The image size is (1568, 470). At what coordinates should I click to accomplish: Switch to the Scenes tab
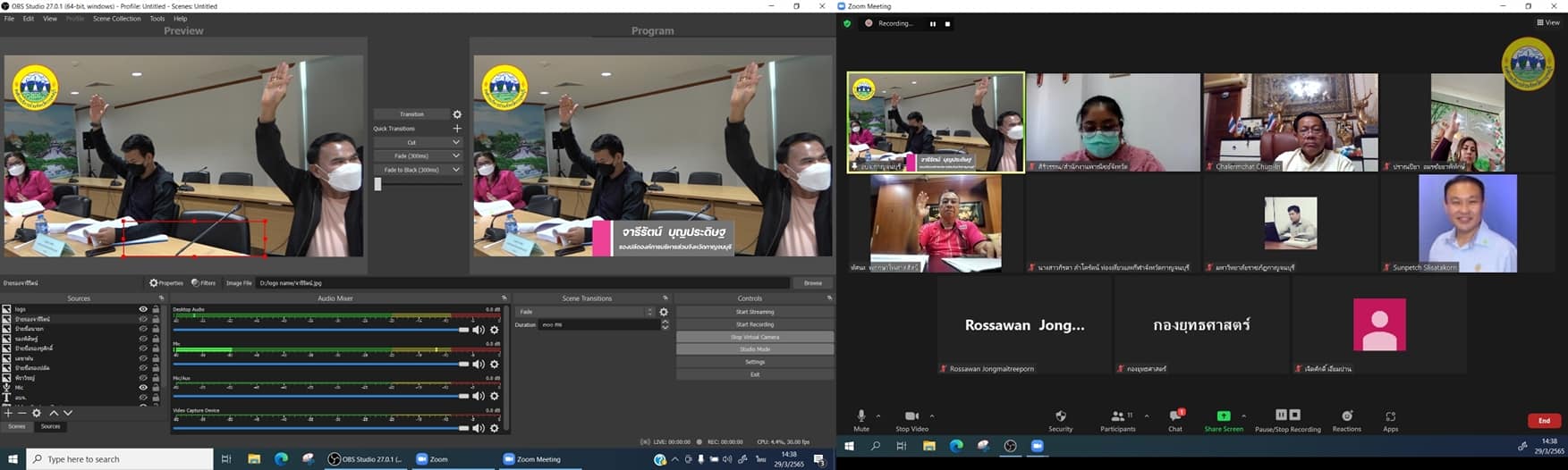(17, 426)
